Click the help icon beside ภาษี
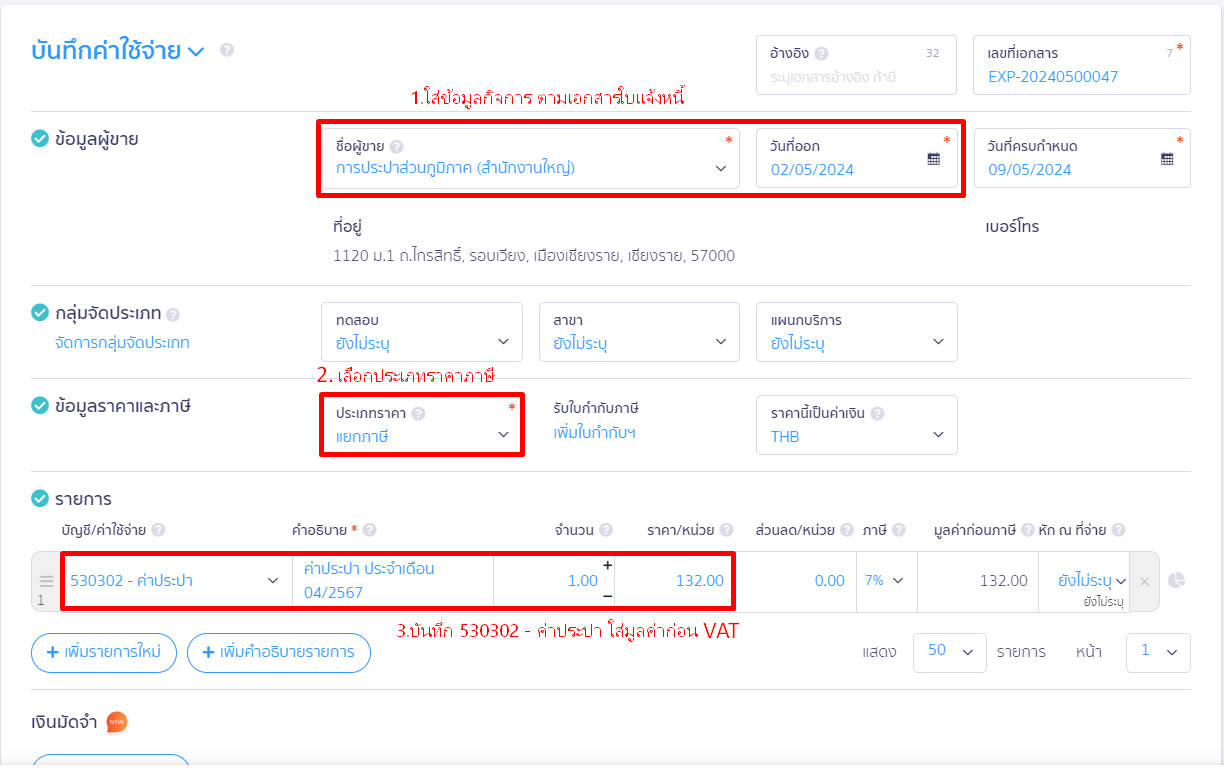 [x=899, y=531]
